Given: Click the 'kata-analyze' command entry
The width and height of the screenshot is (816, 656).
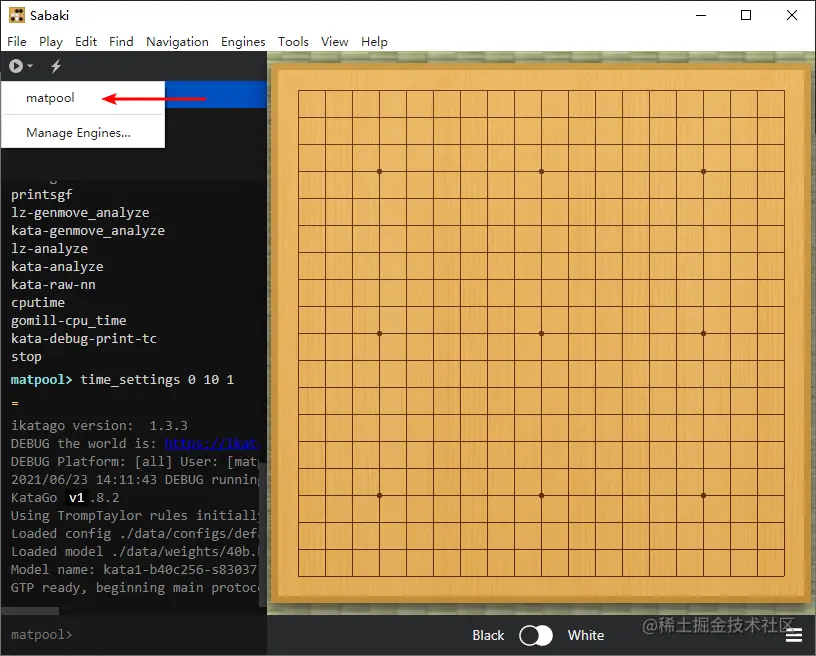Looking at the screenshot, I should coord(57,267).
